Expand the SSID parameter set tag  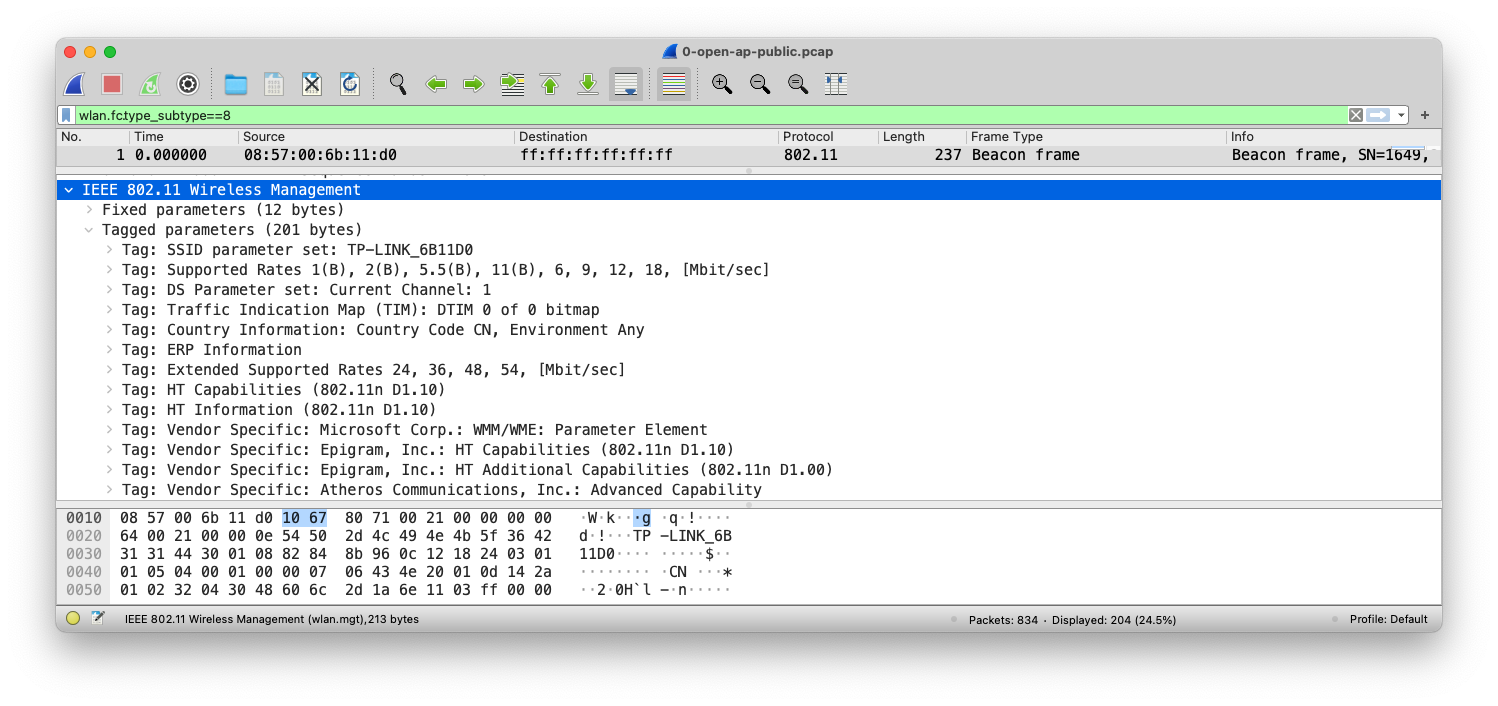110,250
